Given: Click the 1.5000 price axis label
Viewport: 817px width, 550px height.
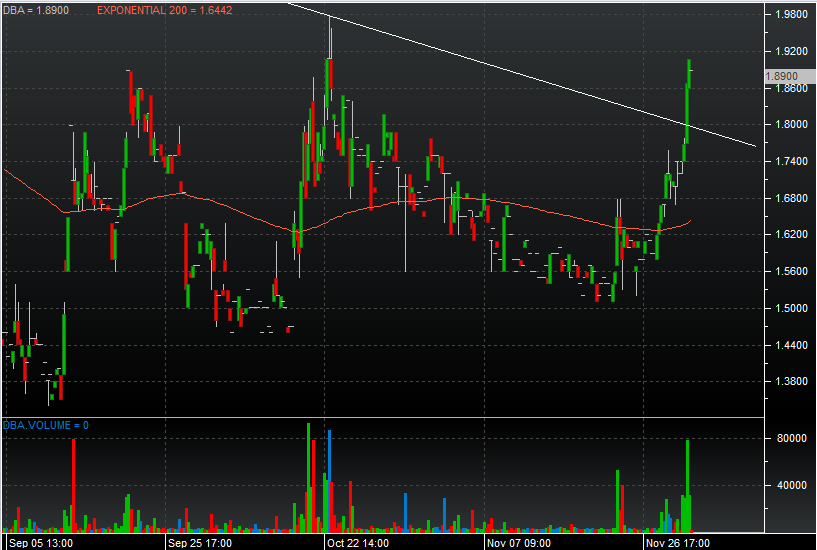Looking at the screenshot, I should point(791,308).
